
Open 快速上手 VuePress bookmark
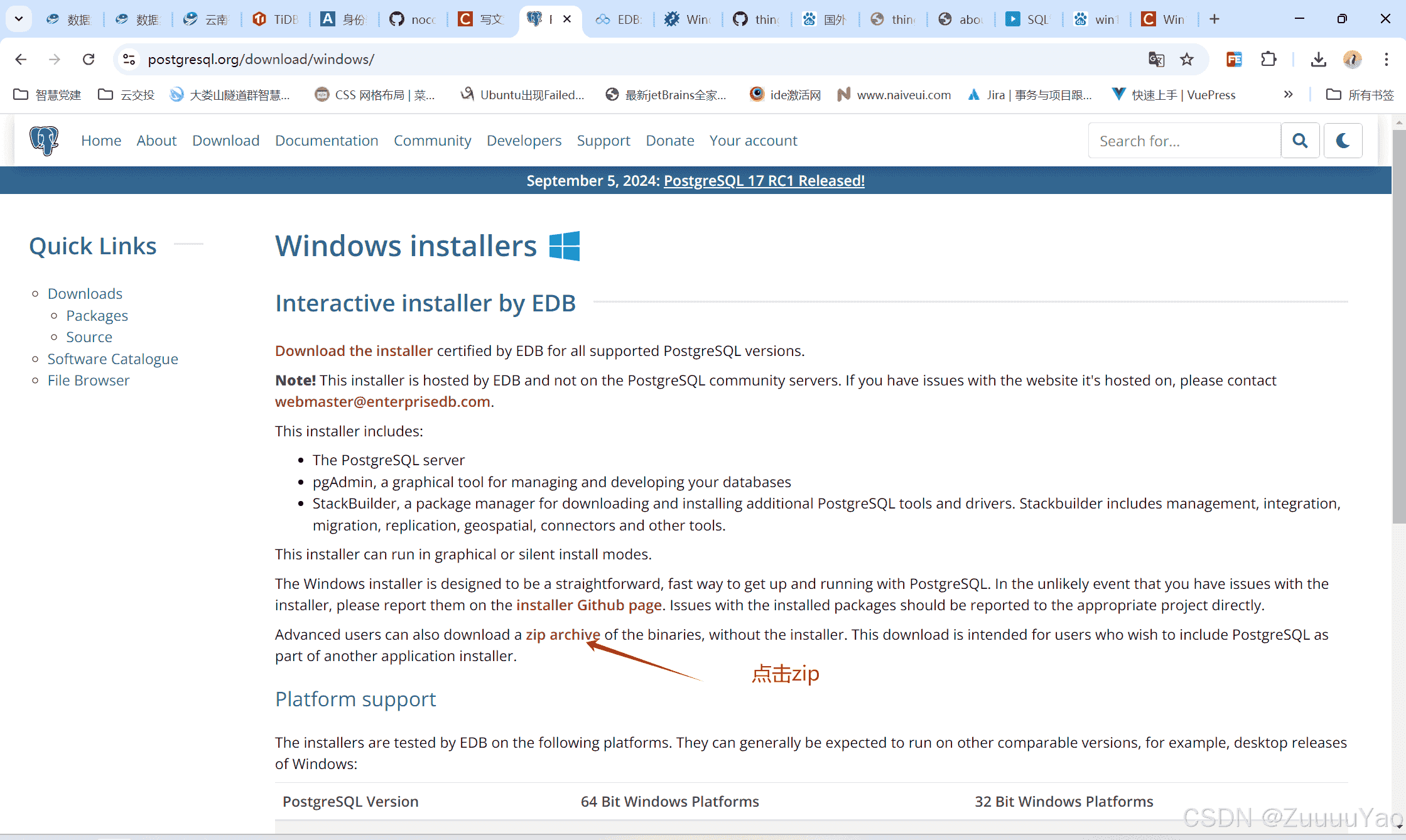point(1174,95)
